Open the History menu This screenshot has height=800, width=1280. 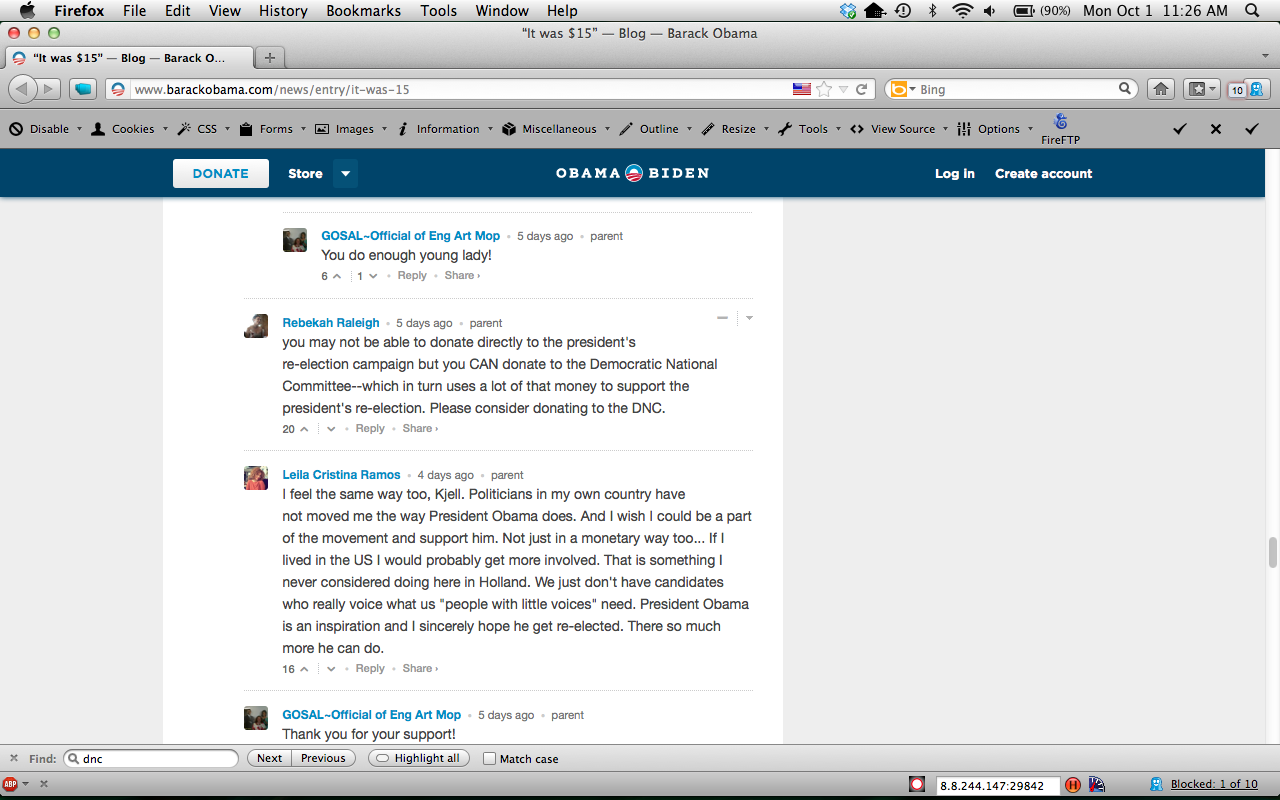(x=283, y=10)
